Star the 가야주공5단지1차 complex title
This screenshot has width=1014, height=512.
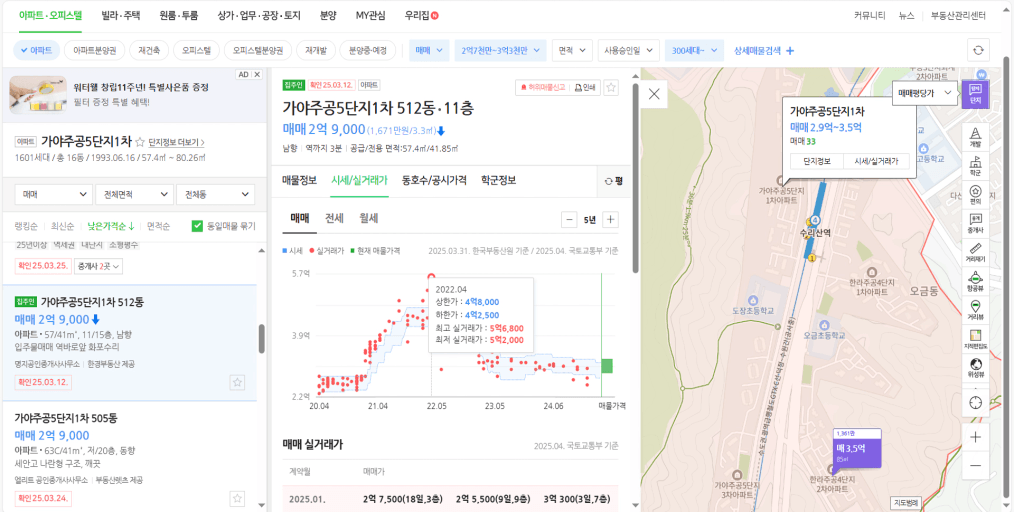140,142
